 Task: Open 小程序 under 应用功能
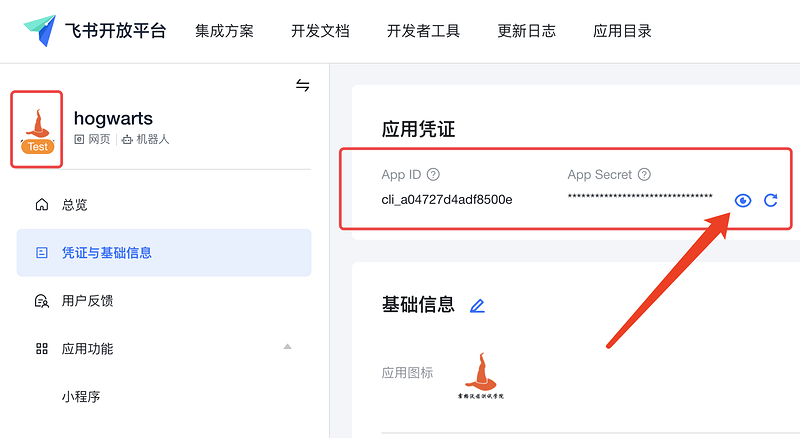tap(81, 396)
